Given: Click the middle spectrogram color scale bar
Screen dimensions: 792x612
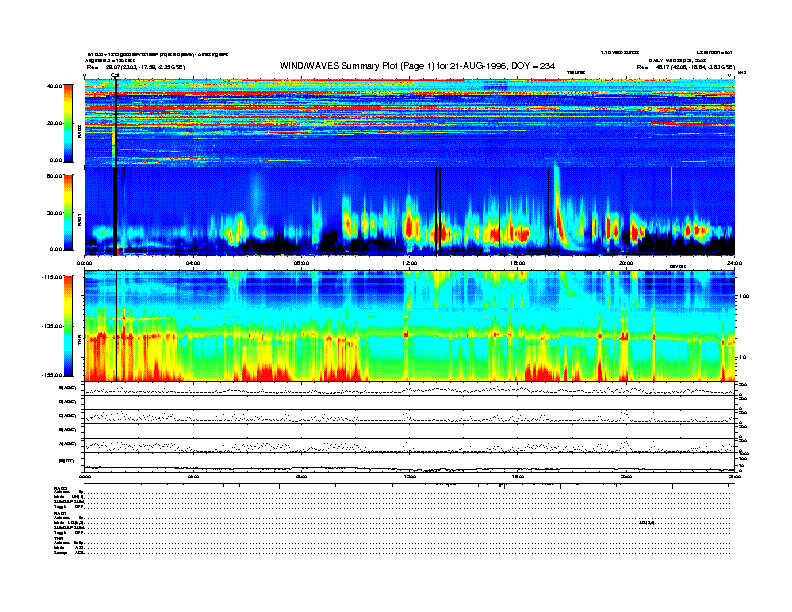Looking at the screenshot, I should tap(67, 212).
